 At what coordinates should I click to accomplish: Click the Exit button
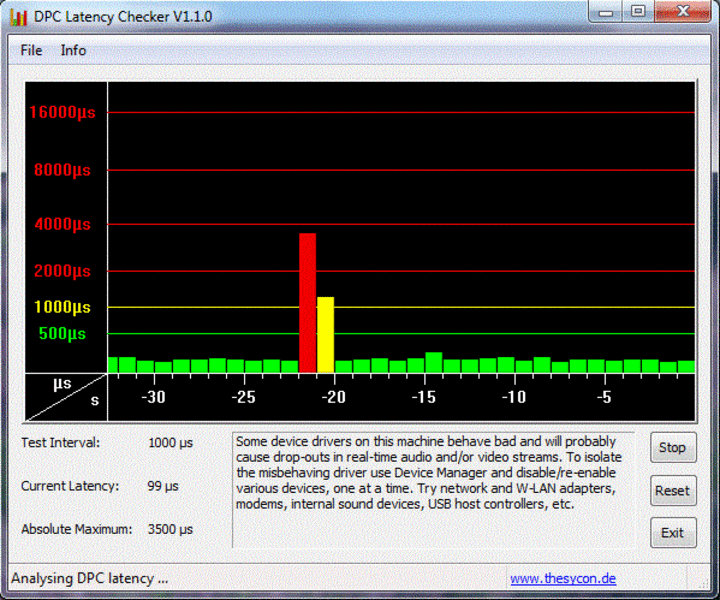click(x=673, y=533)
